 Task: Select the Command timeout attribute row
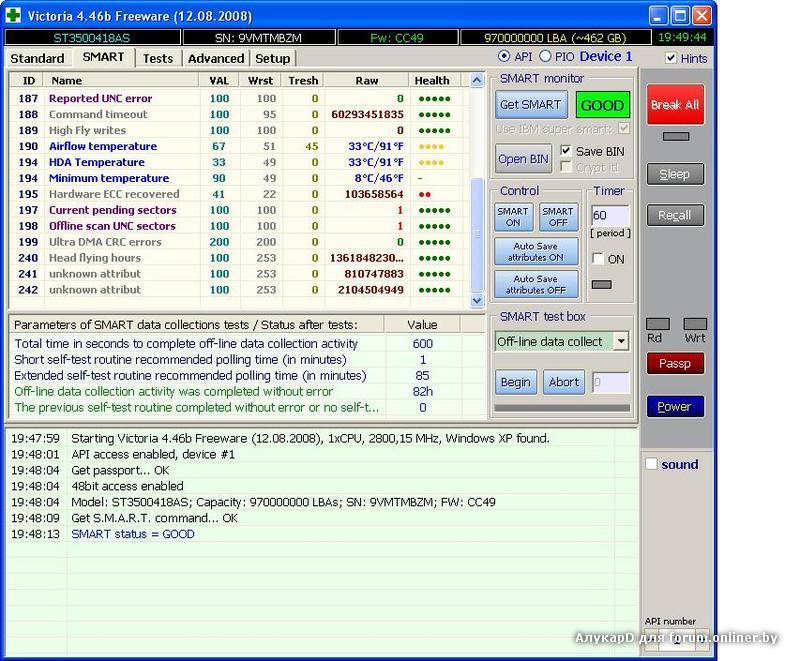point(239,114)
